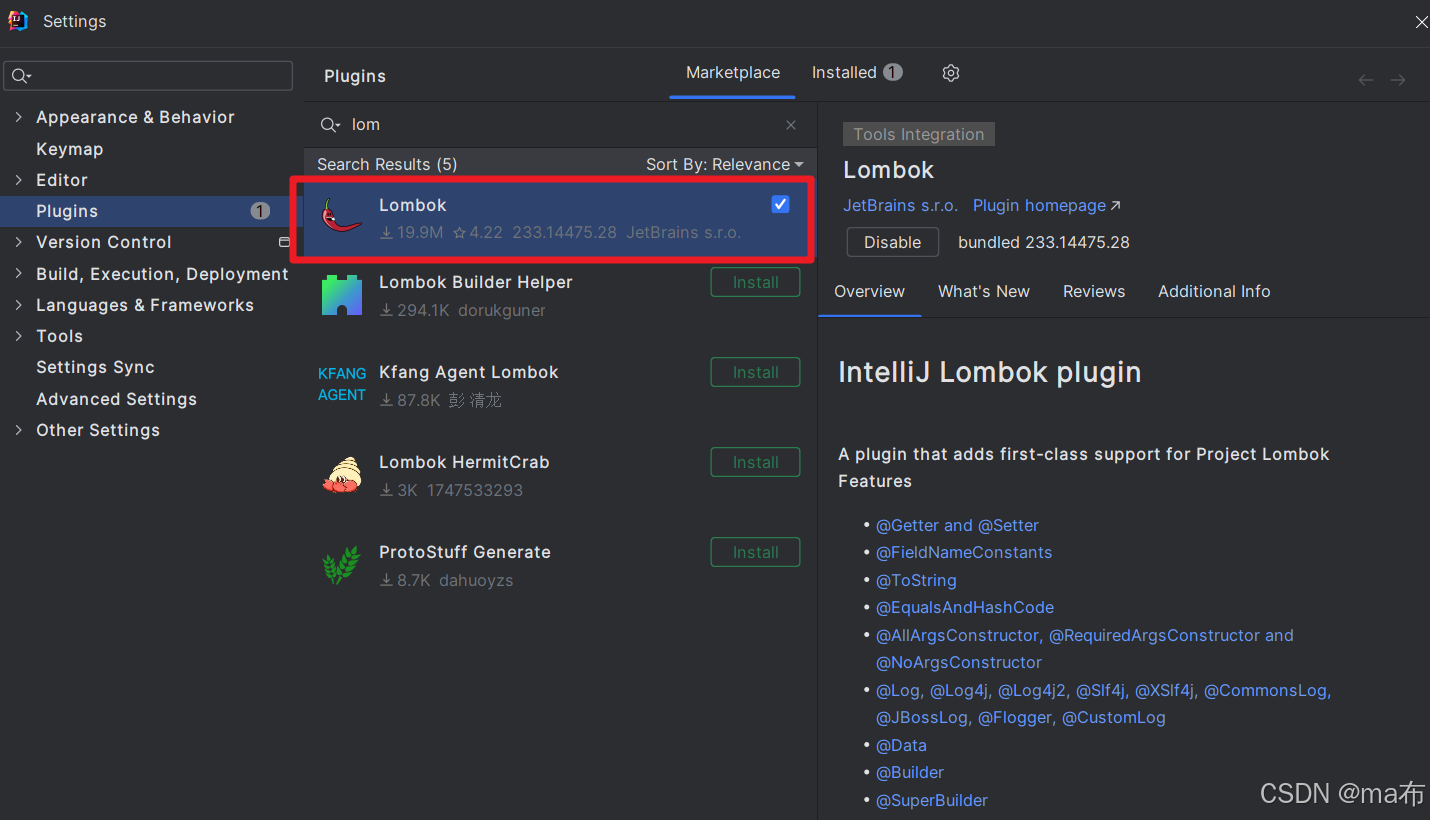Expand Languages & Frameworks node
Screen dimensions: 1430x820
[x=18, y=305]
